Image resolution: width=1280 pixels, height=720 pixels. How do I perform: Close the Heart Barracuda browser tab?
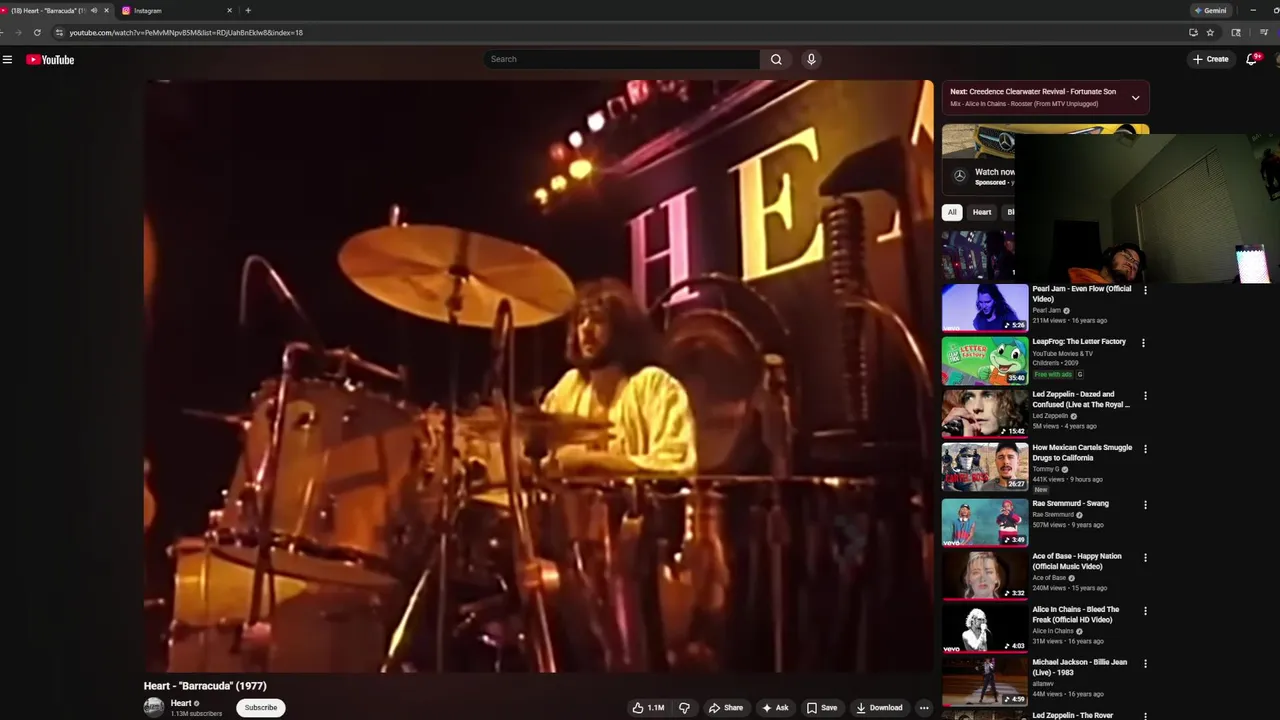106,10
